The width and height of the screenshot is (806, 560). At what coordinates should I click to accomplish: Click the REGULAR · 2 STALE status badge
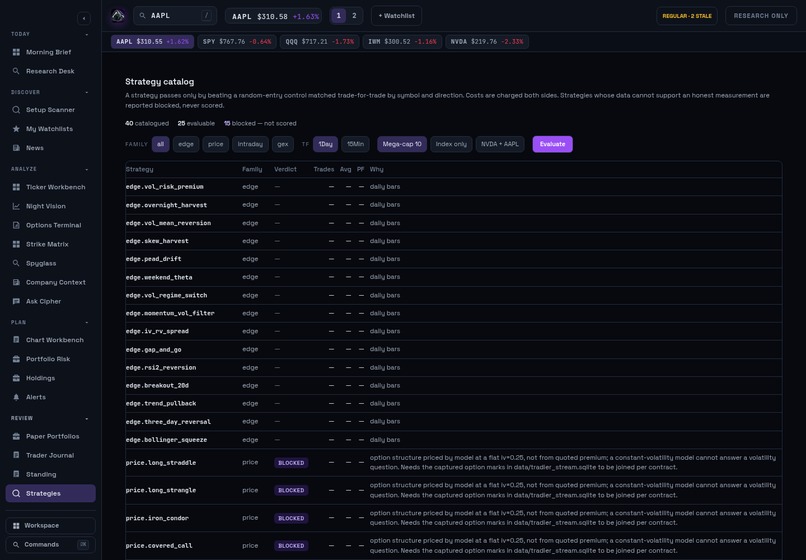[x=687, y=16]
